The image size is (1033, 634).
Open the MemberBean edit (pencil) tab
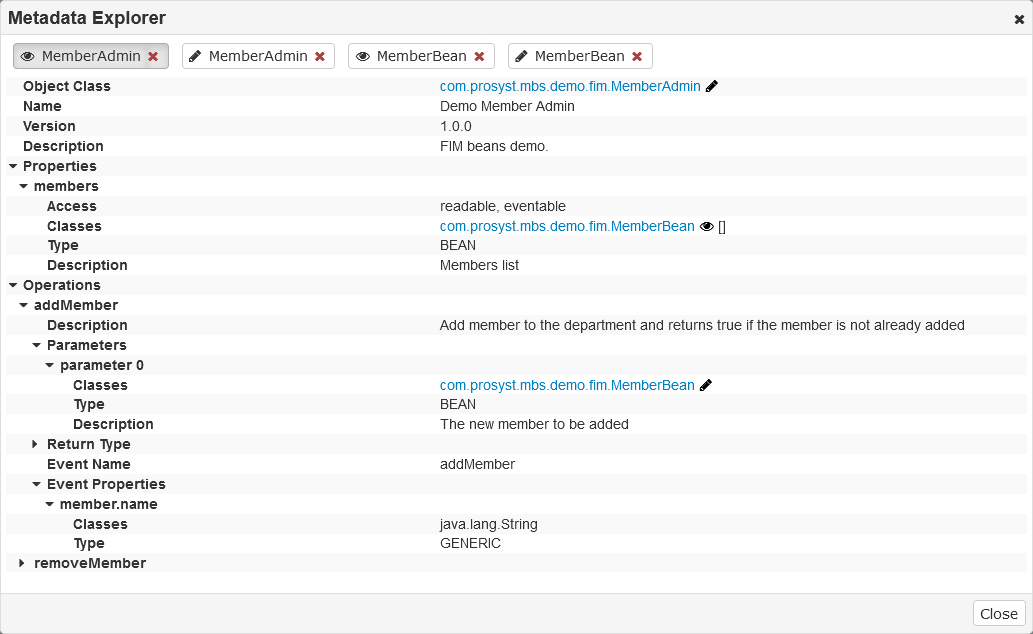570,57
